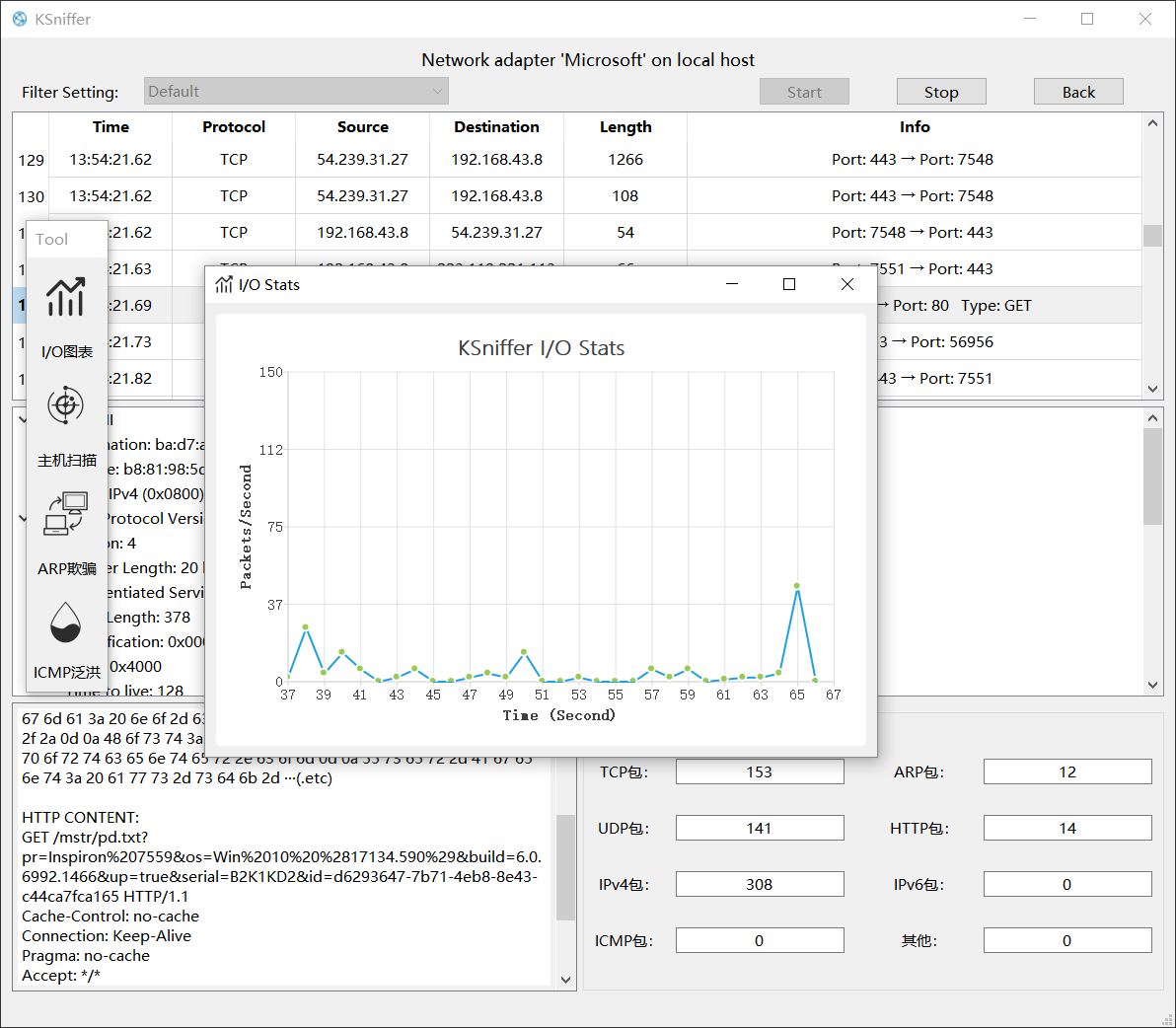1176x1028 pixels.
Task: Click the ARP包 count field
Action: pos(1067,771)
